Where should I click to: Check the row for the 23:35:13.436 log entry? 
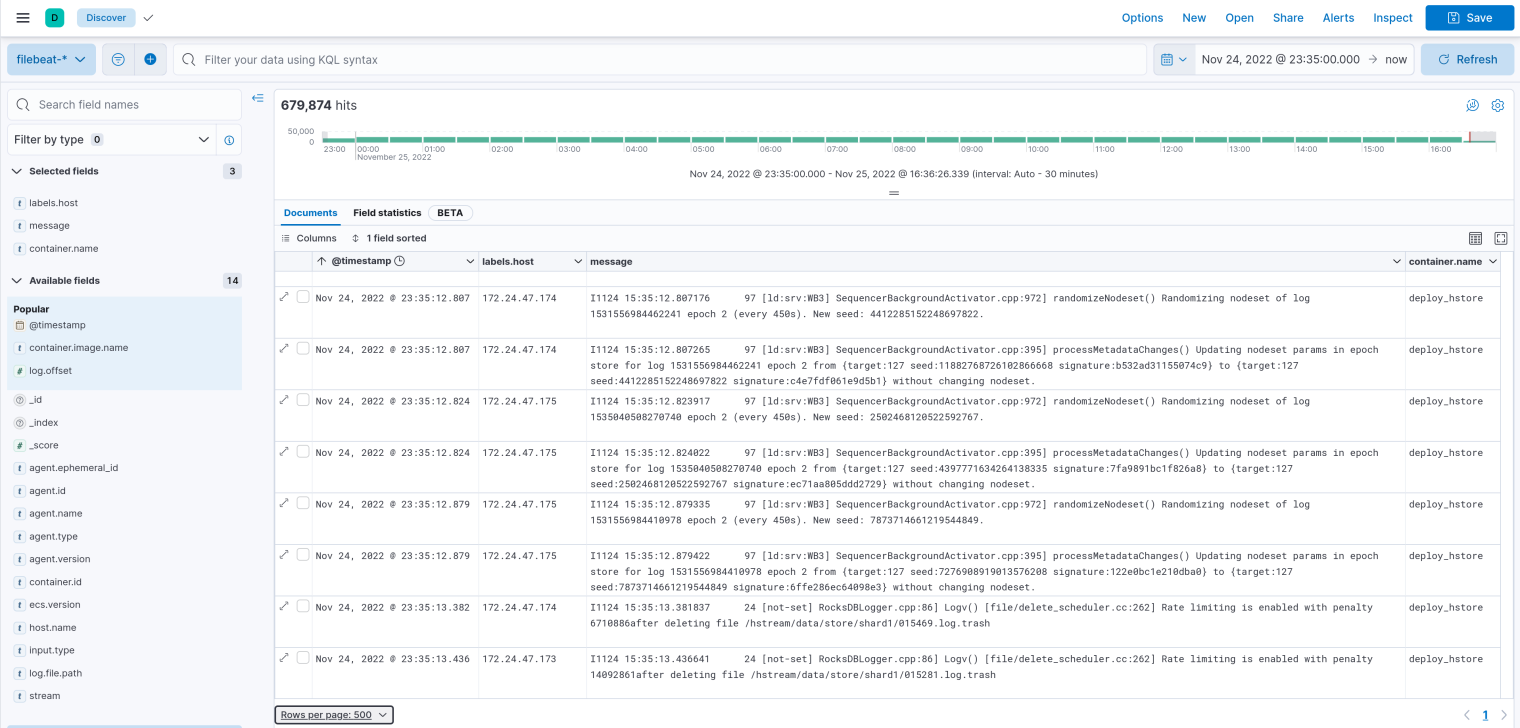(303, 657)
